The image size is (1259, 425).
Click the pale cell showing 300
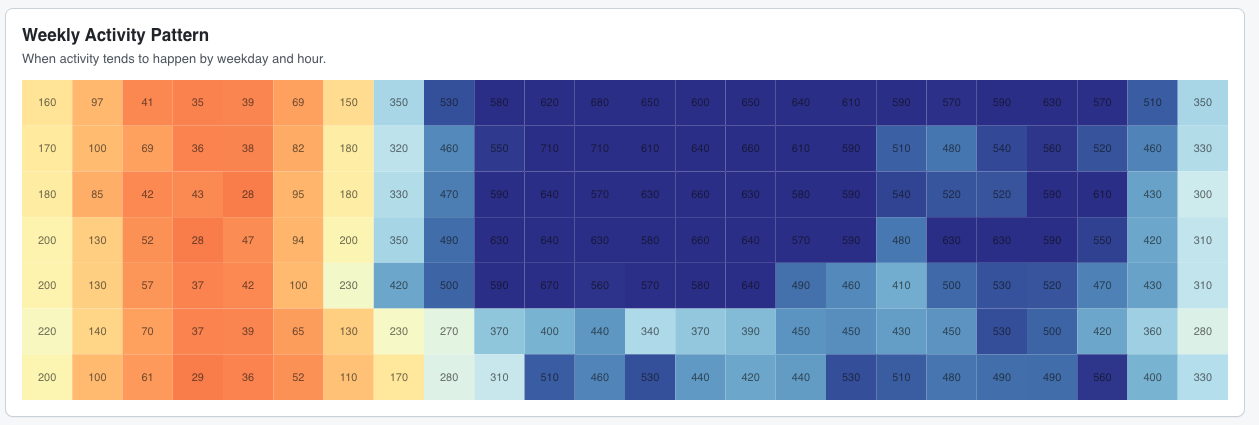[1202, 194]
